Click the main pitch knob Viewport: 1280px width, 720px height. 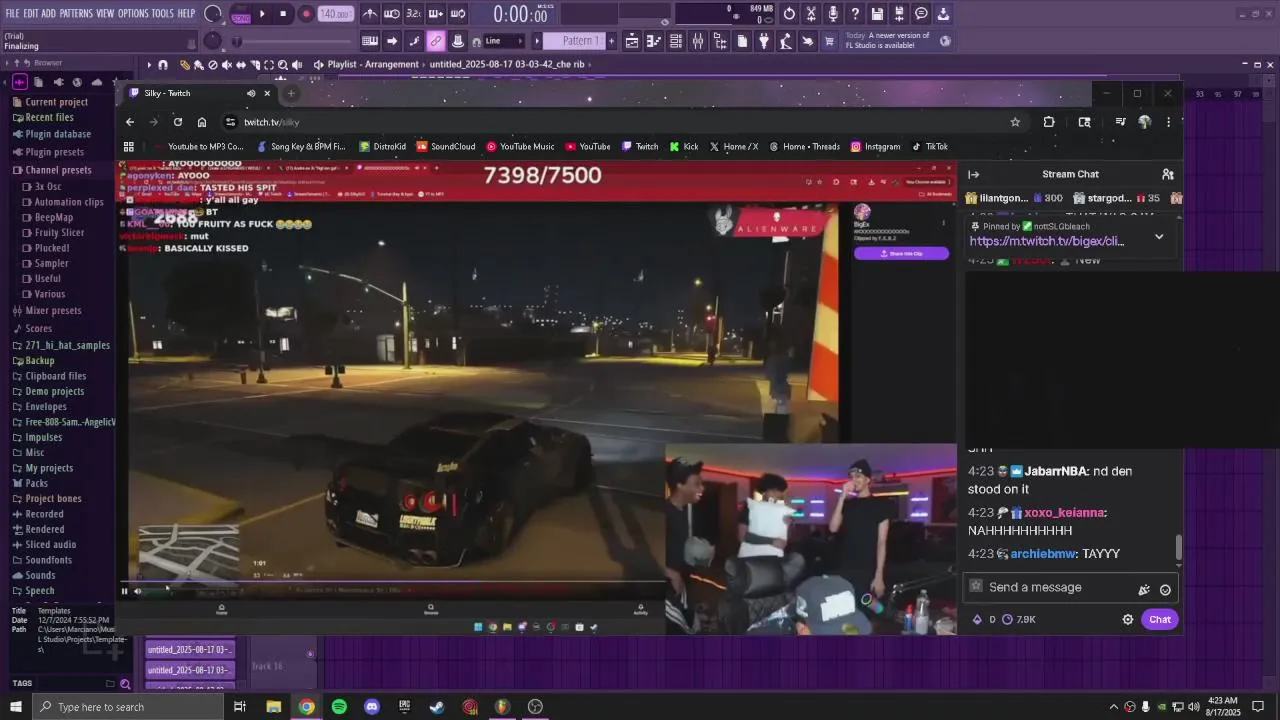point(212,41)
